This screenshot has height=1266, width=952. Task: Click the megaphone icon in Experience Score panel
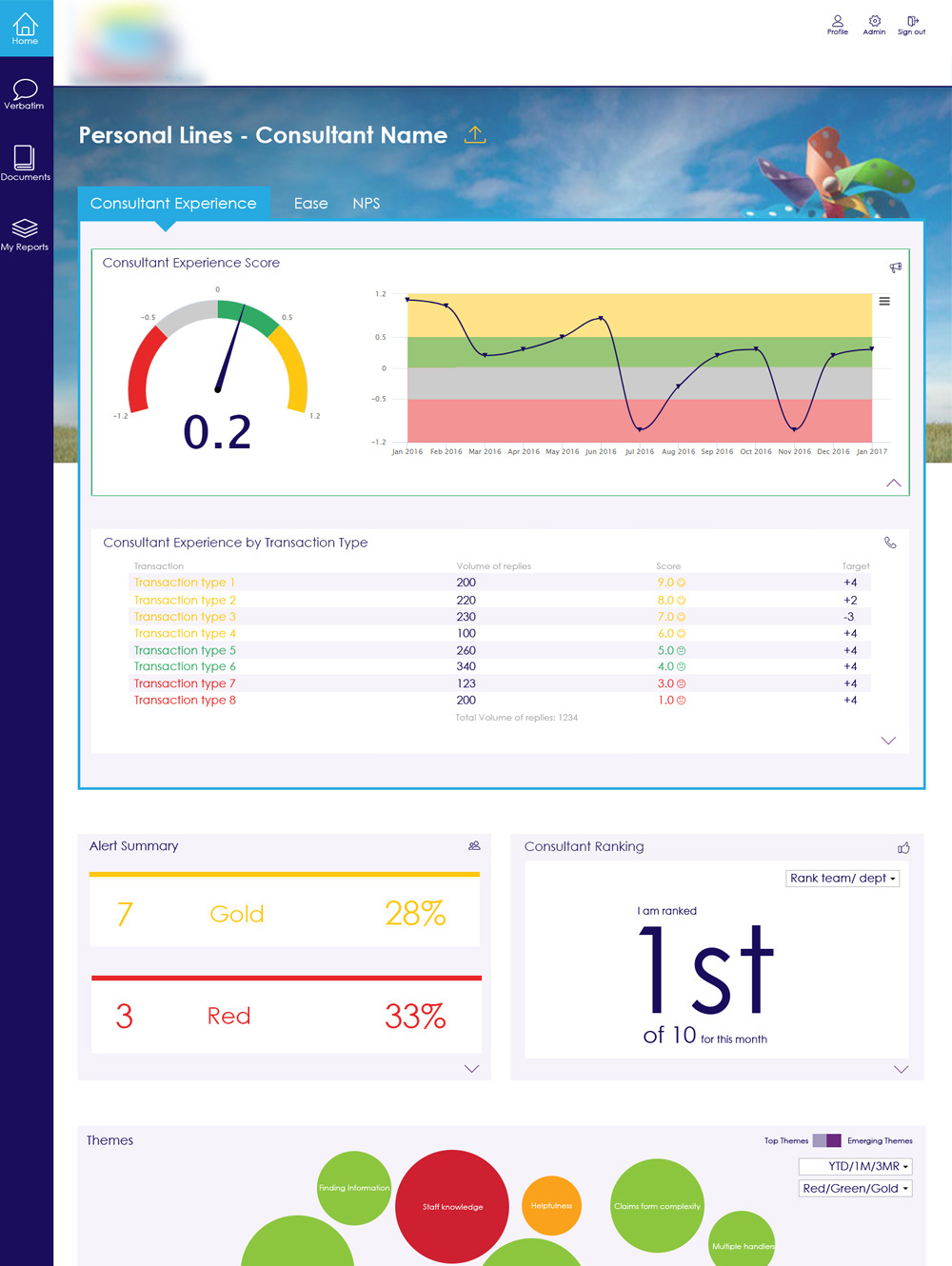coord(895,267)
